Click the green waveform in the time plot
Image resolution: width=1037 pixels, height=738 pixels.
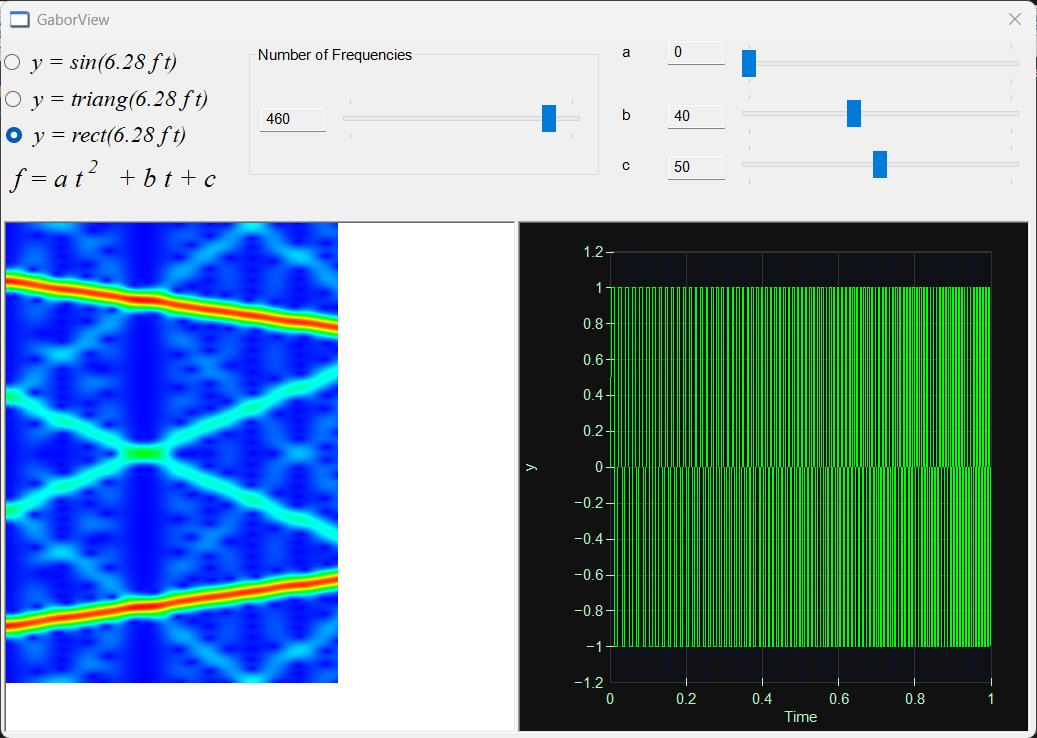[800, 467]
